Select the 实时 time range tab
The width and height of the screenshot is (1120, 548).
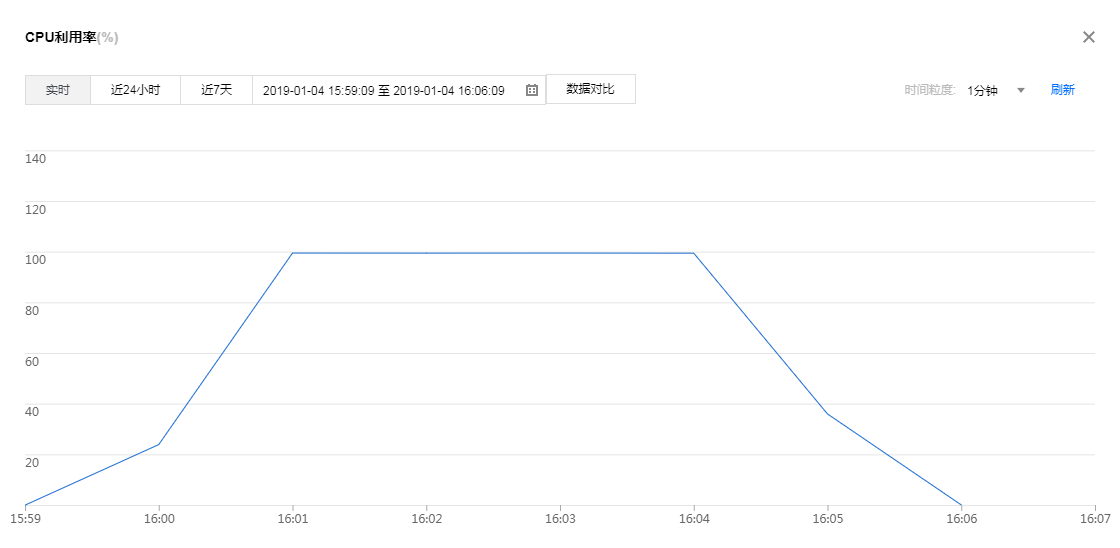[58, 90]
